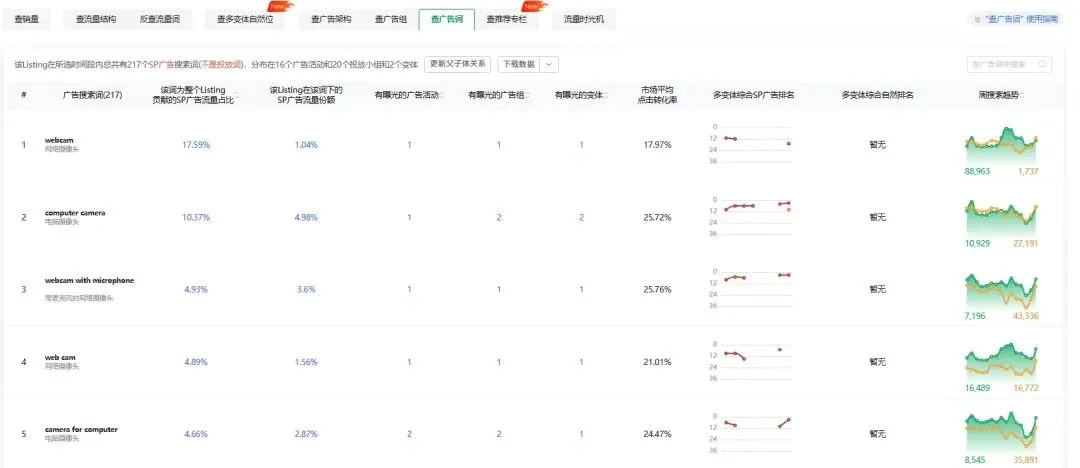Sort by the 周搜索趋势 column sort icon
The height and width of the screenshot is (468, 1080).
(x=1021, y=95)
